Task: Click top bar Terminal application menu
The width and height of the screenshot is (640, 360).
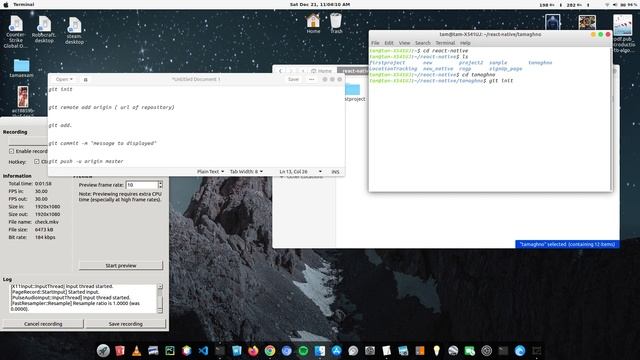Action: click(23, 4)
